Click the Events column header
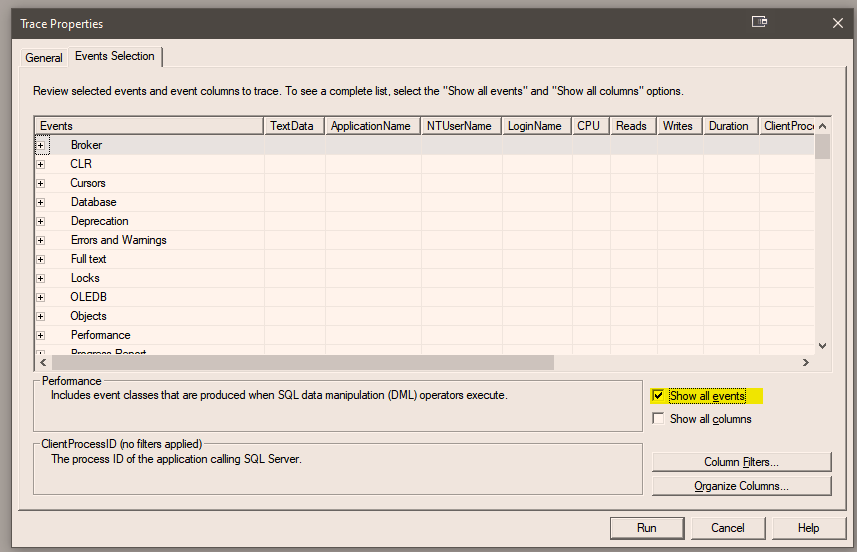 (149, 126)
